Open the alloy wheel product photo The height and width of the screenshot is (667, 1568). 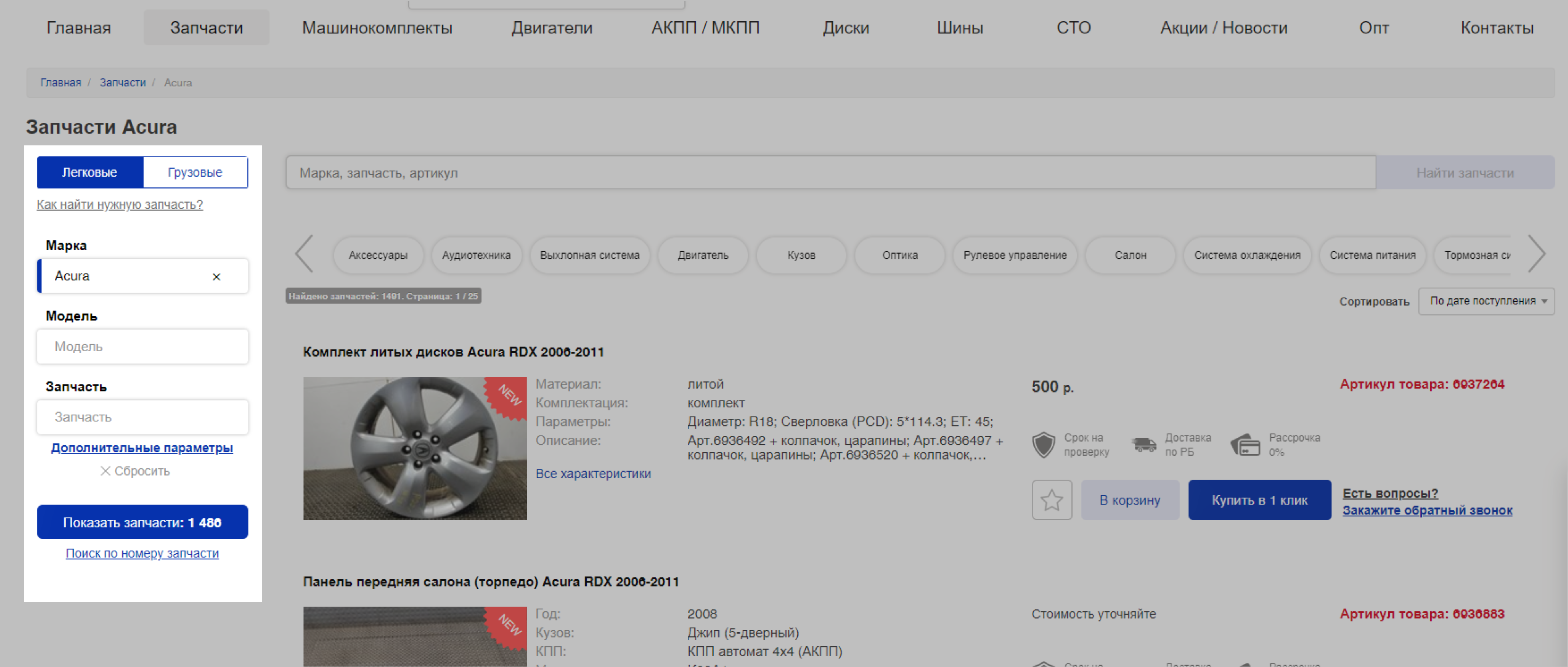(415, 448)
